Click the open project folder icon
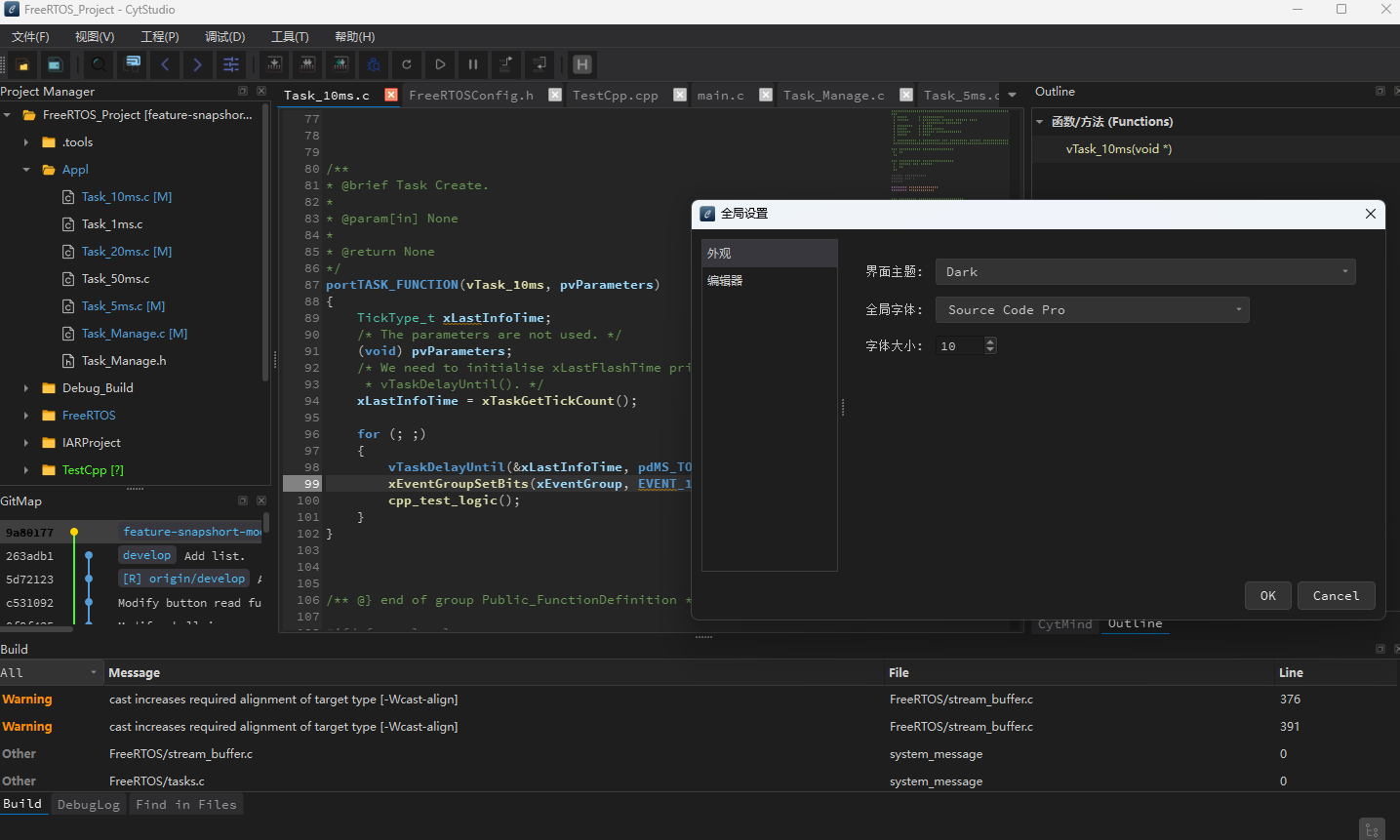This screenshot has width=1400, height=840. click(x=22, y=64)
